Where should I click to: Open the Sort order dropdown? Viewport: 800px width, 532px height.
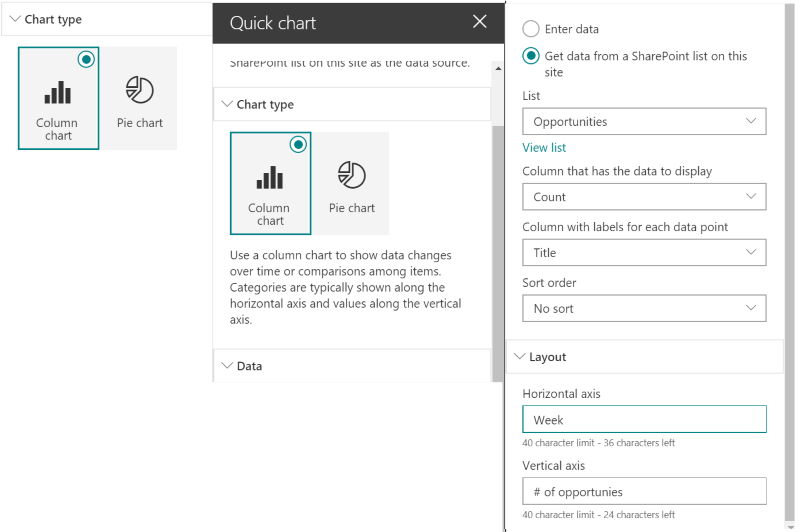(644, 309)
